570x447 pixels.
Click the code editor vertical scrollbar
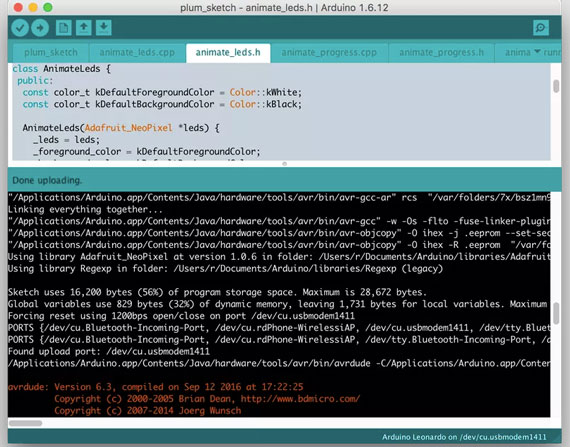point(556,86)
